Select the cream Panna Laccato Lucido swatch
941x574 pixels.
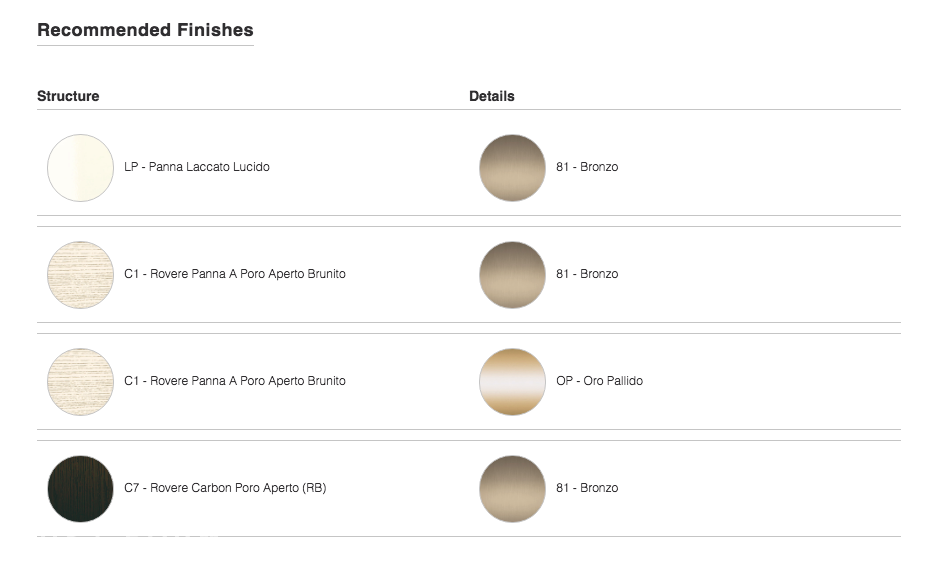(80, 168)
